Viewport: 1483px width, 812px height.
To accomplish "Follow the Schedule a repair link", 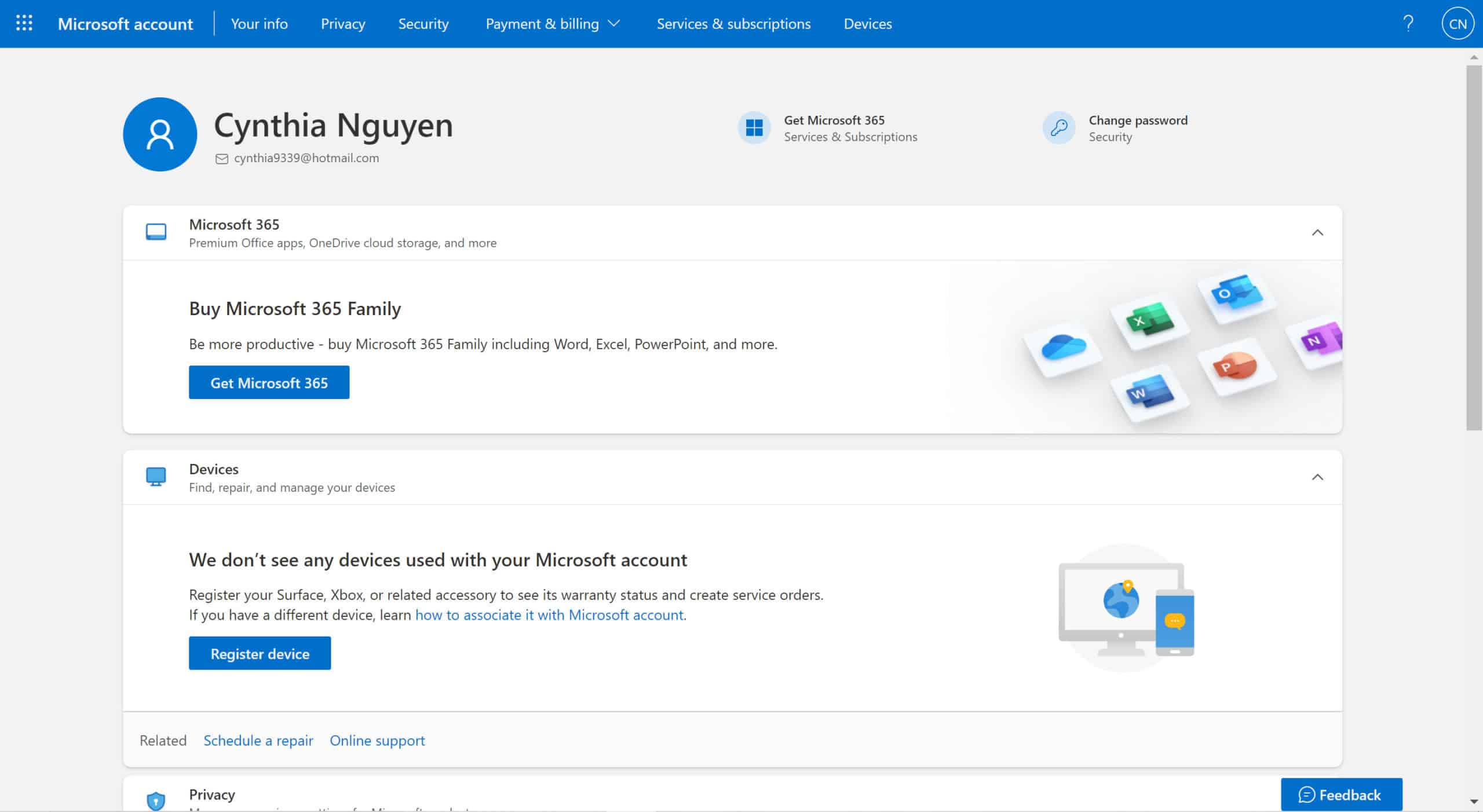I will click(x=258, y=741).
